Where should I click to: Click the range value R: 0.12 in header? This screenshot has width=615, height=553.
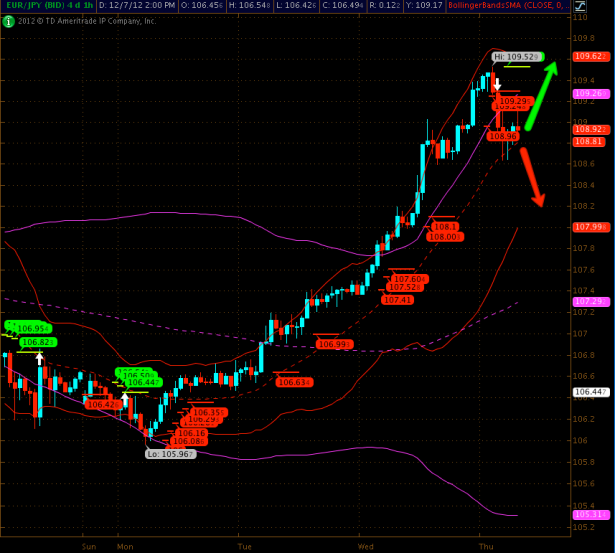(386, 5)
